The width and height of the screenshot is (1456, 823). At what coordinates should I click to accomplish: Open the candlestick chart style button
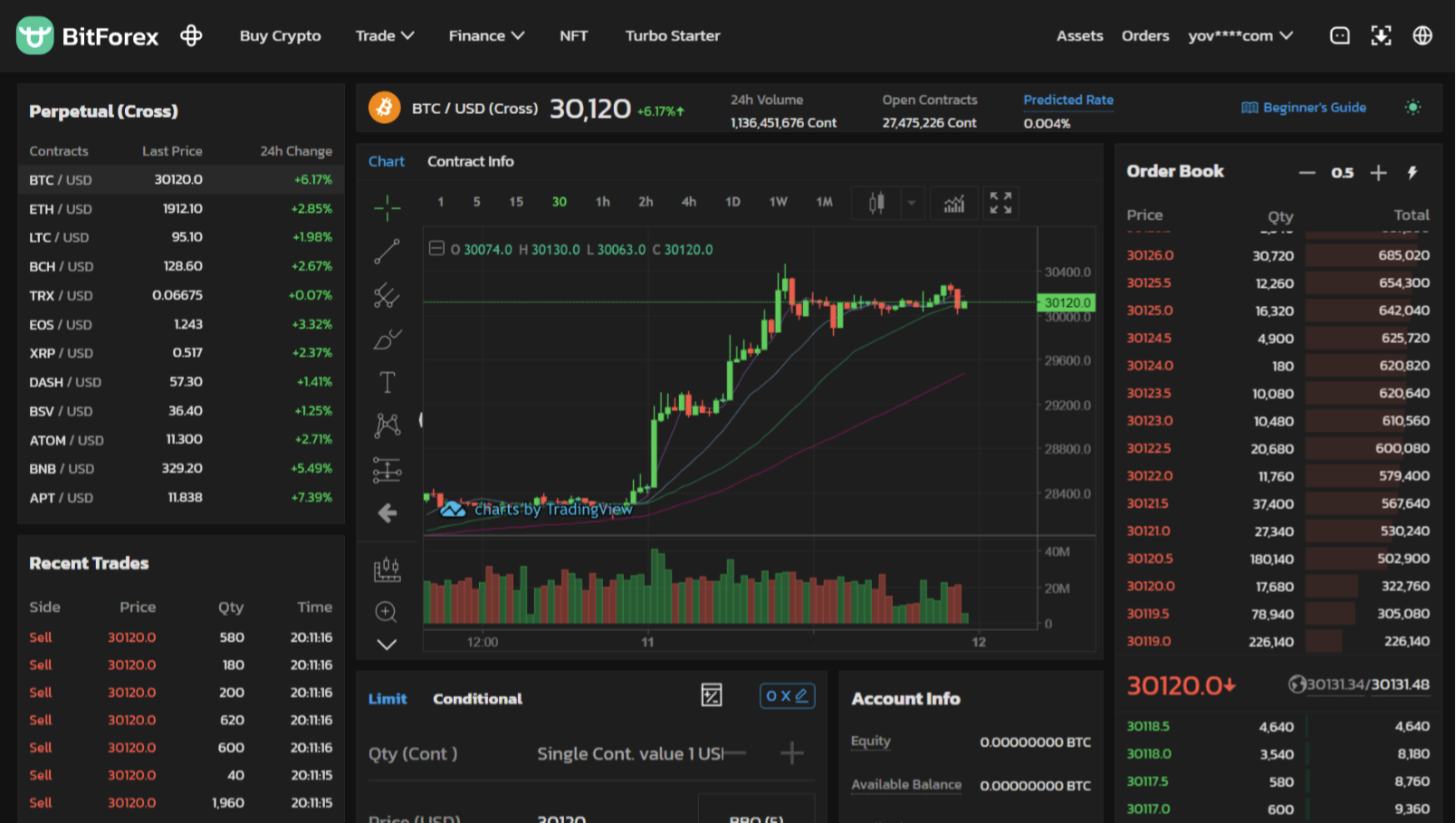pos(876,203)
